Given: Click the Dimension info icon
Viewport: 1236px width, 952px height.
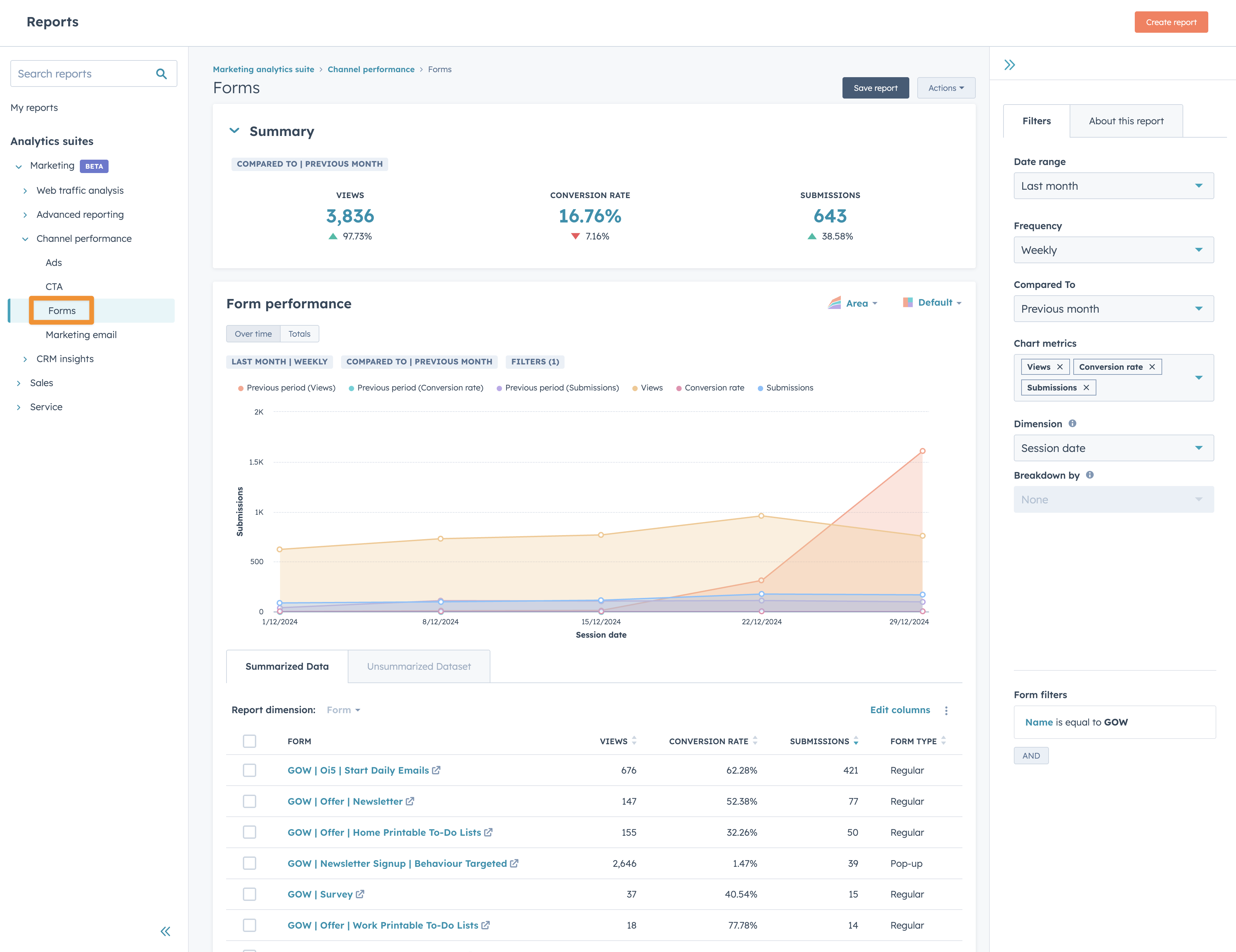Looking at the screenshot, I should [1072, 423].
